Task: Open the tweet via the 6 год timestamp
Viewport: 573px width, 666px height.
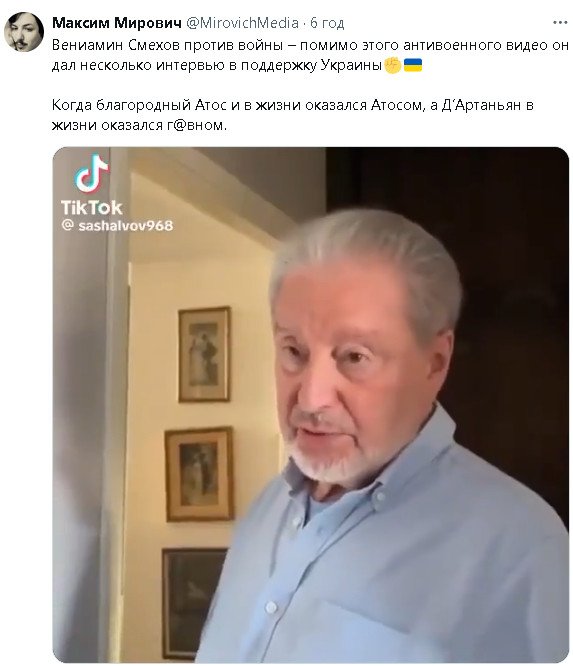Action: pyautogui.click(x=327, y=23)
